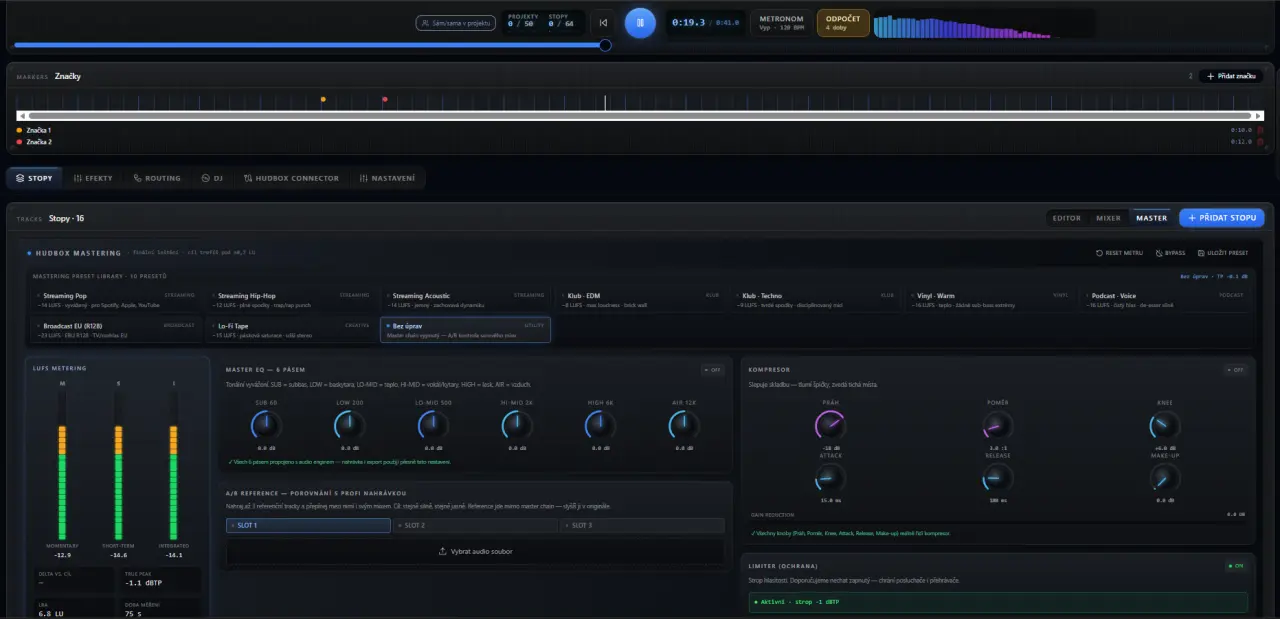1280x619 pixels.
Task: Switch to the Stopy tab
Action: click(35, 178)
